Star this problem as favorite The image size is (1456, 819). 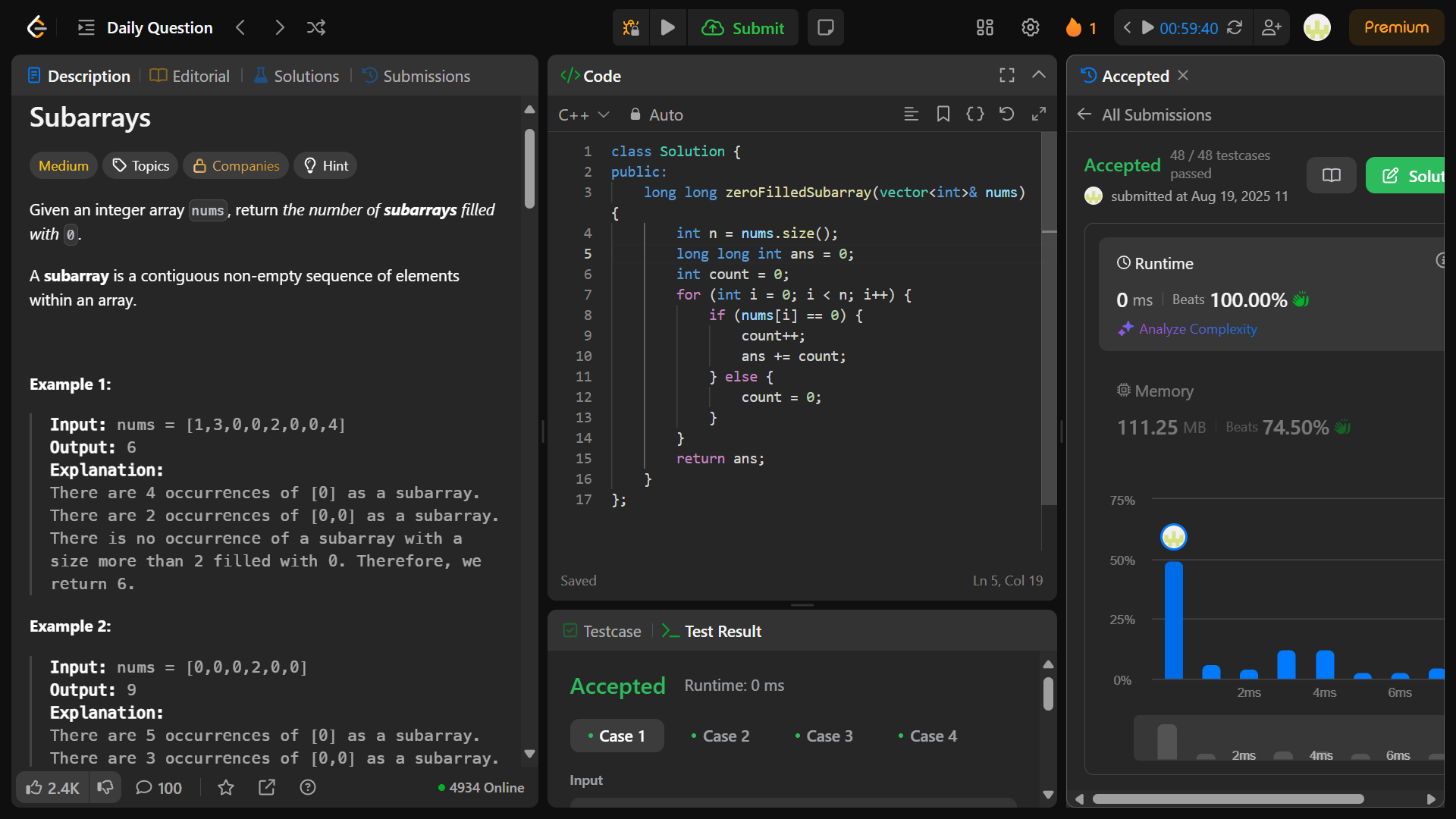coord(226,787)
